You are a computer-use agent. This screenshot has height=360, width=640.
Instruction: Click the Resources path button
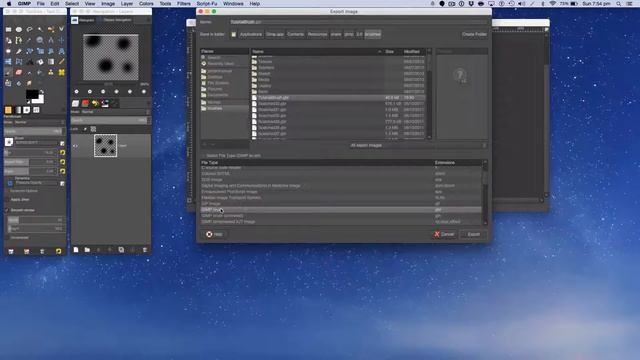[x=317, y=34]
